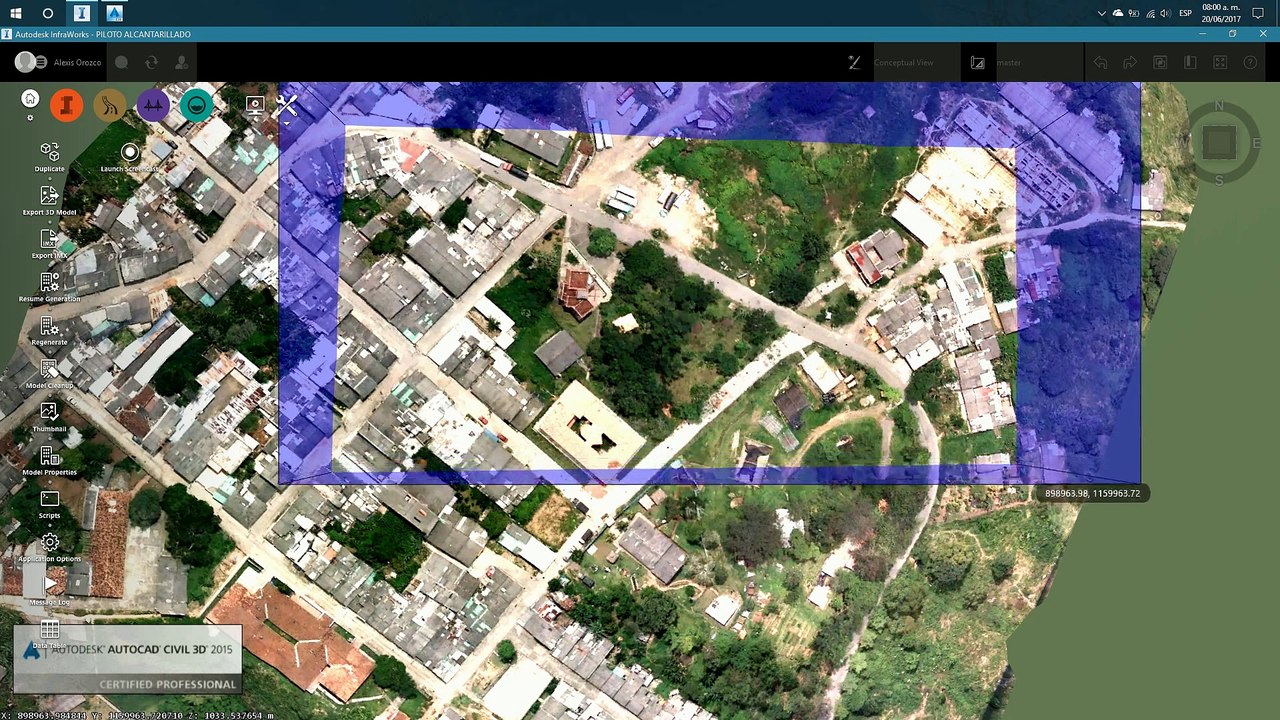Toggle full screen view icon

coord(1220,62)
